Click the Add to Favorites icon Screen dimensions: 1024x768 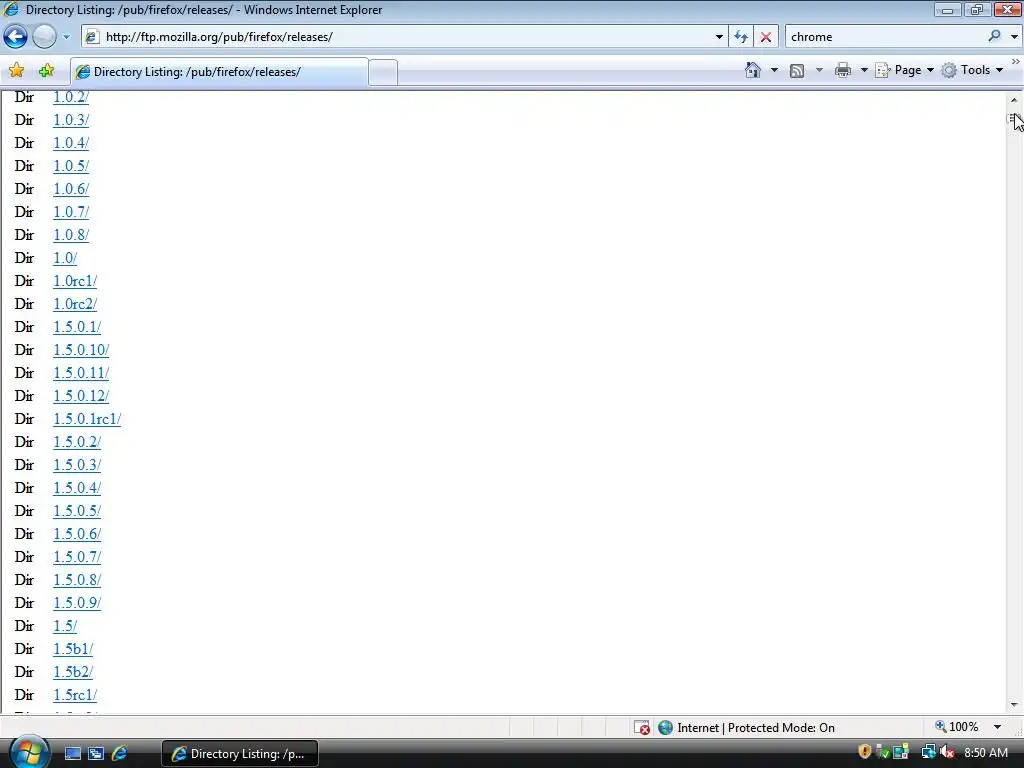46,71
